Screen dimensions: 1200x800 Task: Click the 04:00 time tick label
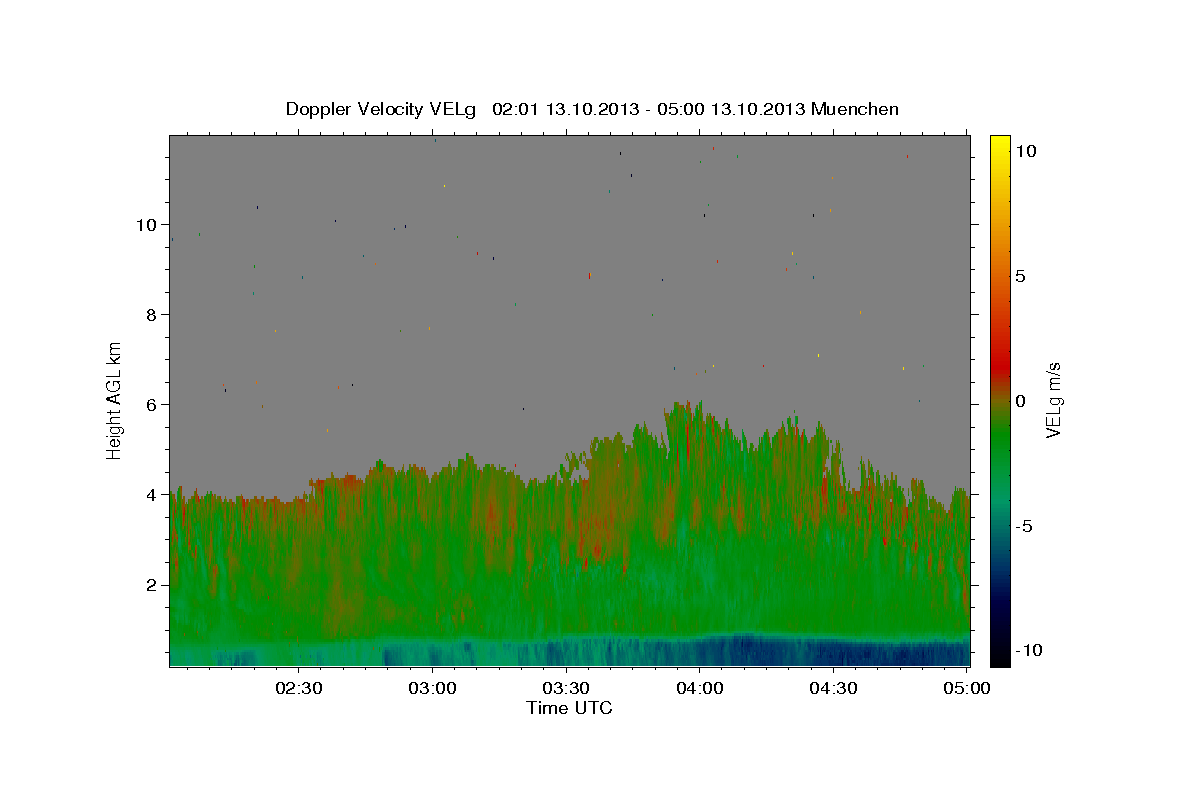click(700, 688)
